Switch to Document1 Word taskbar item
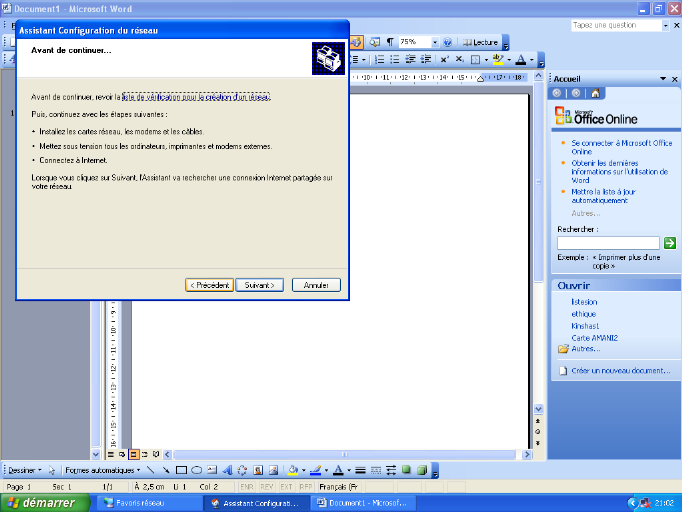The image size is (682, 512). [364, 503]
